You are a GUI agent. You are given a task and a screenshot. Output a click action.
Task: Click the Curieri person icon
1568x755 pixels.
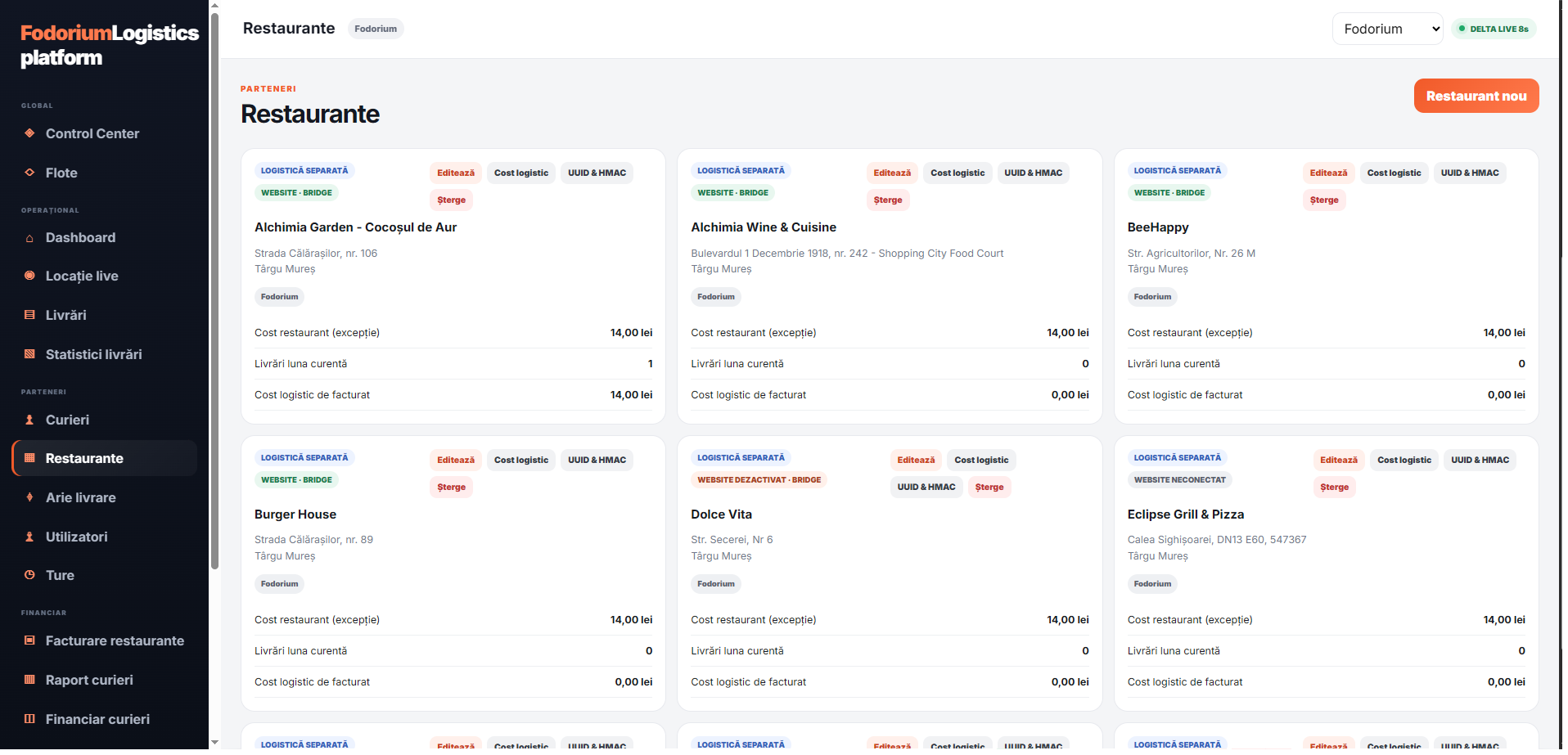[x=29, y=420]
